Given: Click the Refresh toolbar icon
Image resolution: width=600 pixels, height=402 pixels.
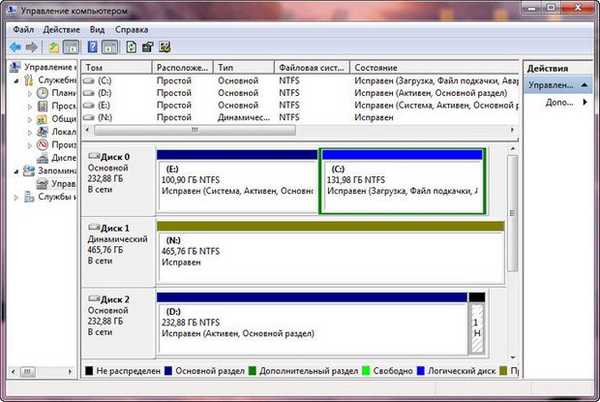Looking at the screenshot, I should tap(131, 47).
